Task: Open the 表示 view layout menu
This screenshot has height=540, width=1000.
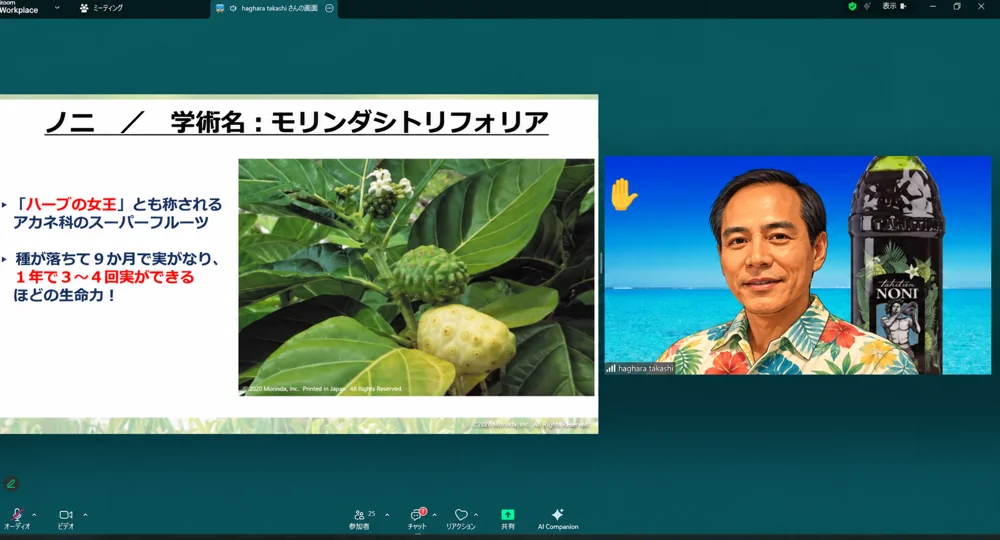Action: coord(894,6)
